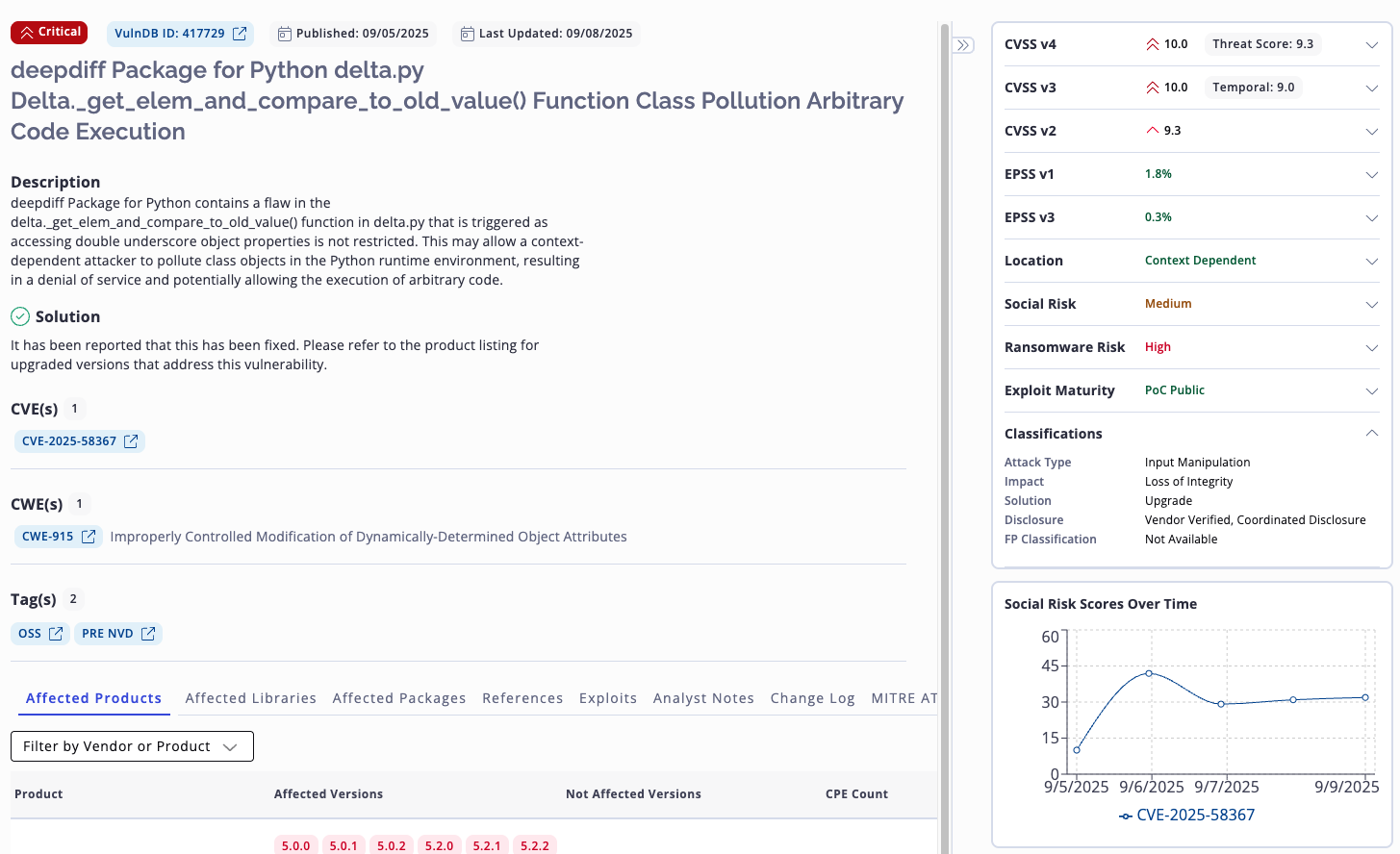Switch to the Affected Packages tab
Image resolution: width=1400 pixels, height=854 pixels.
[399, 698]
